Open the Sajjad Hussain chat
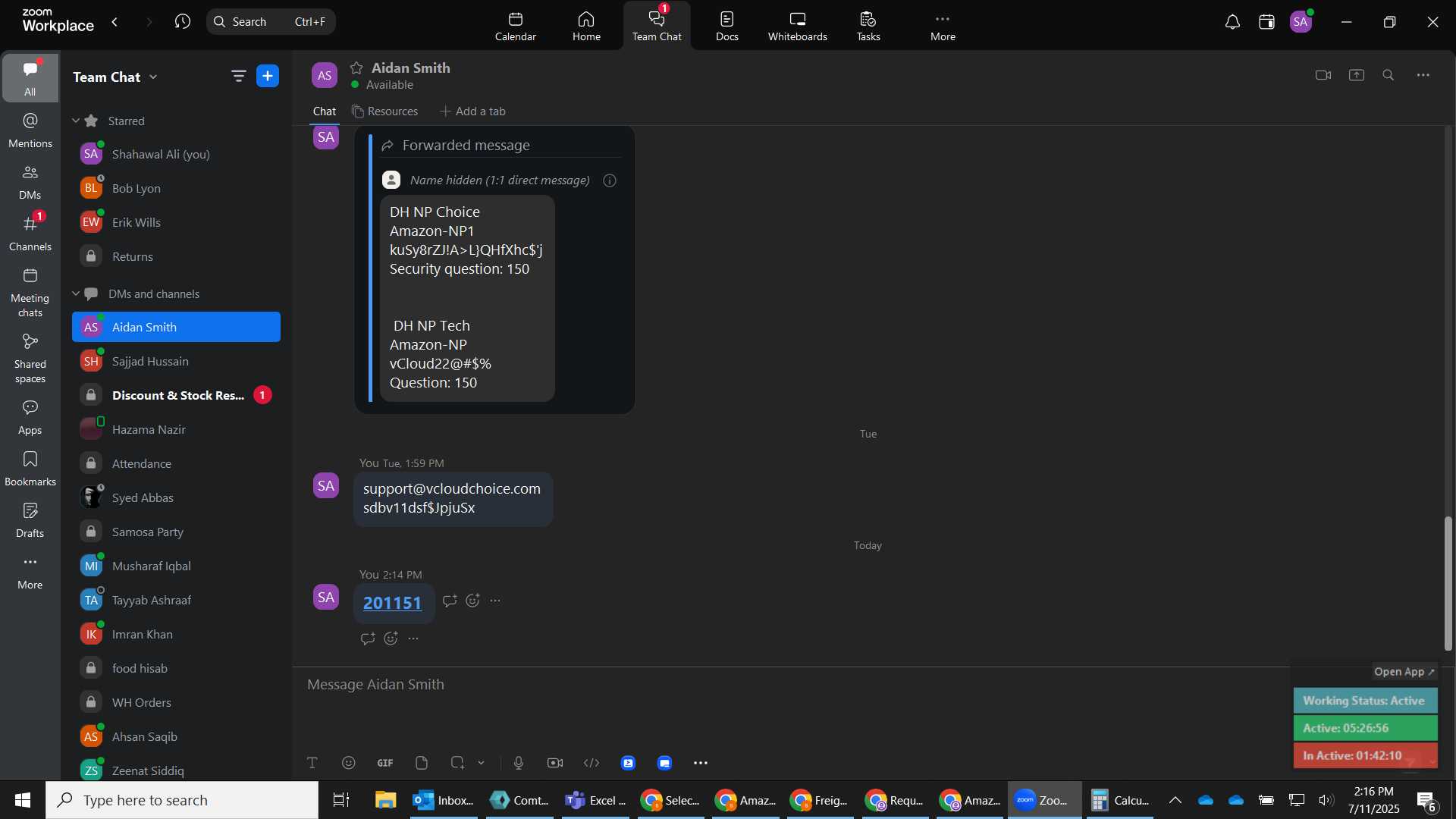The height and width of the screenshot is (819, 1456). pos(176,361)
